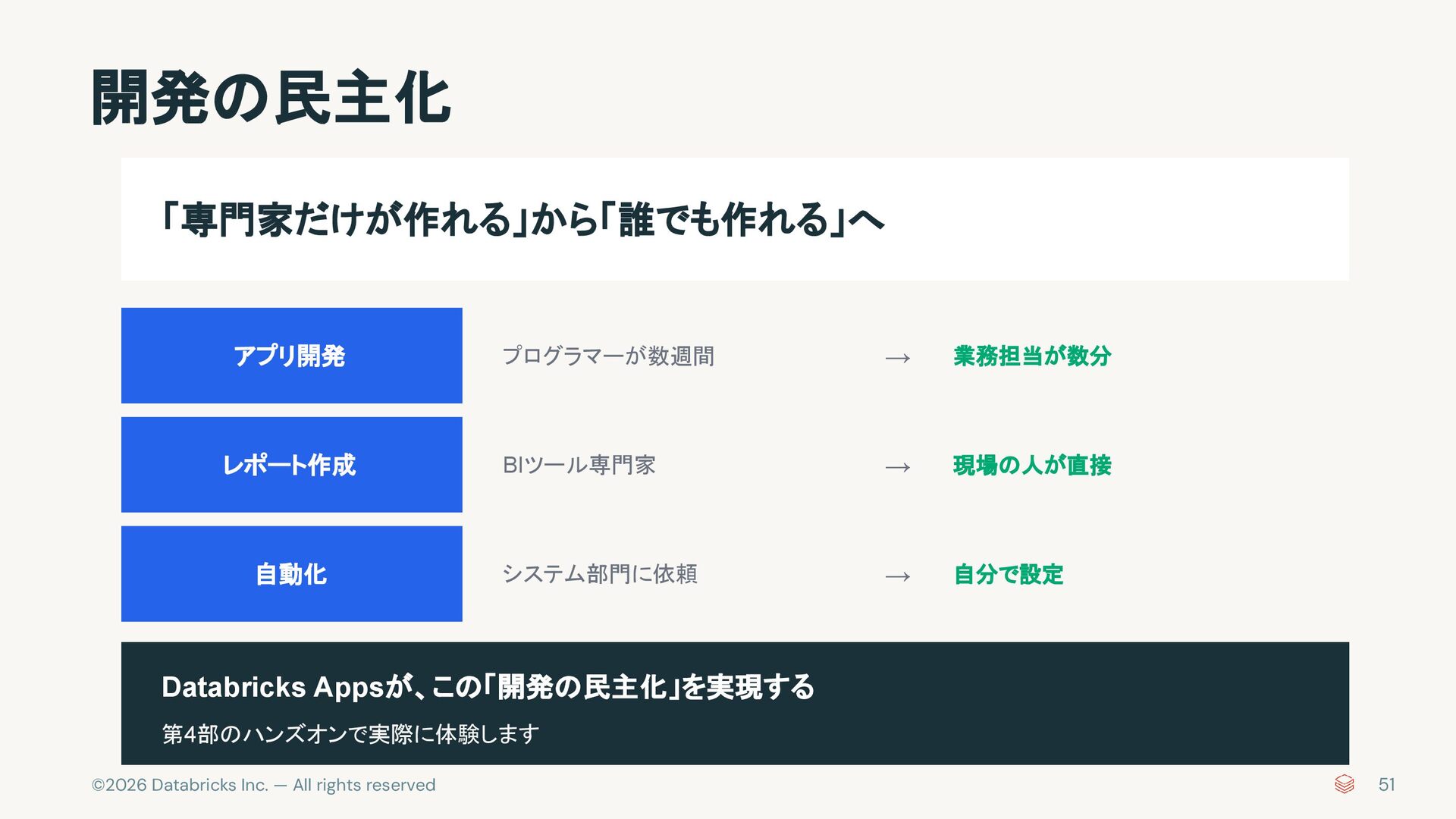The height and width of the screenshot is (819, 1456).
Task: Click the gray text プログラマーが数週間
Action: 608,356
